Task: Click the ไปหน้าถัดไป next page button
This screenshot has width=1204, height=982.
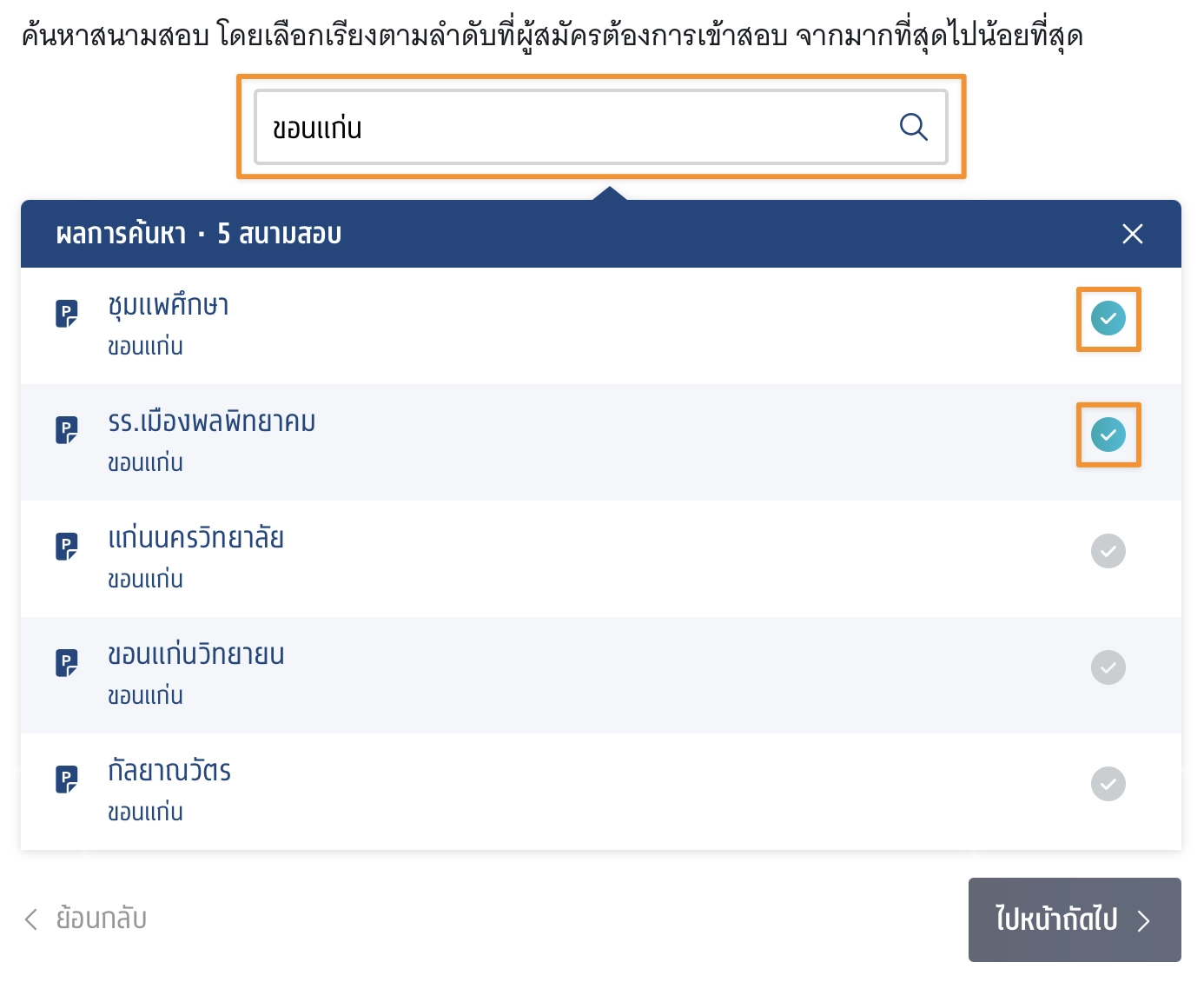Action: pyautogui.click(x=1074, y=919)
